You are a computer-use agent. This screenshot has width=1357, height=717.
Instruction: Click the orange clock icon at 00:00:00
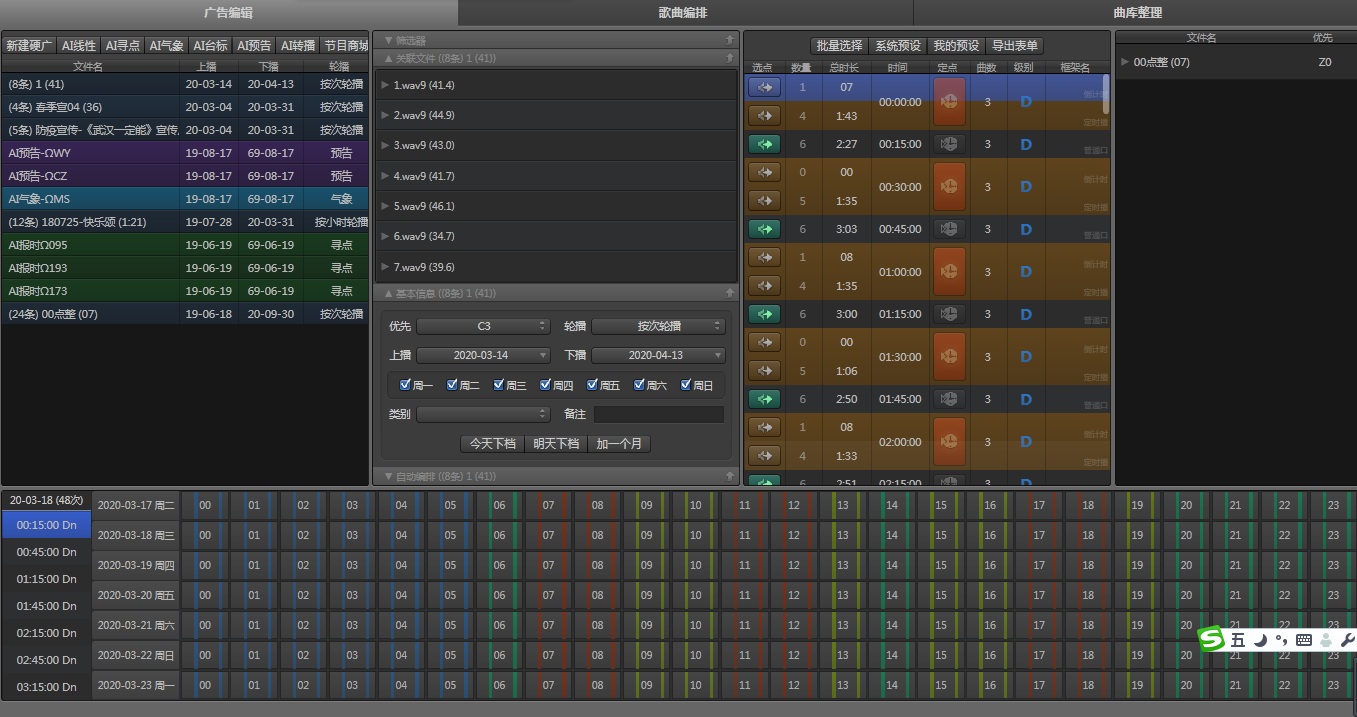tap(949, 102)
